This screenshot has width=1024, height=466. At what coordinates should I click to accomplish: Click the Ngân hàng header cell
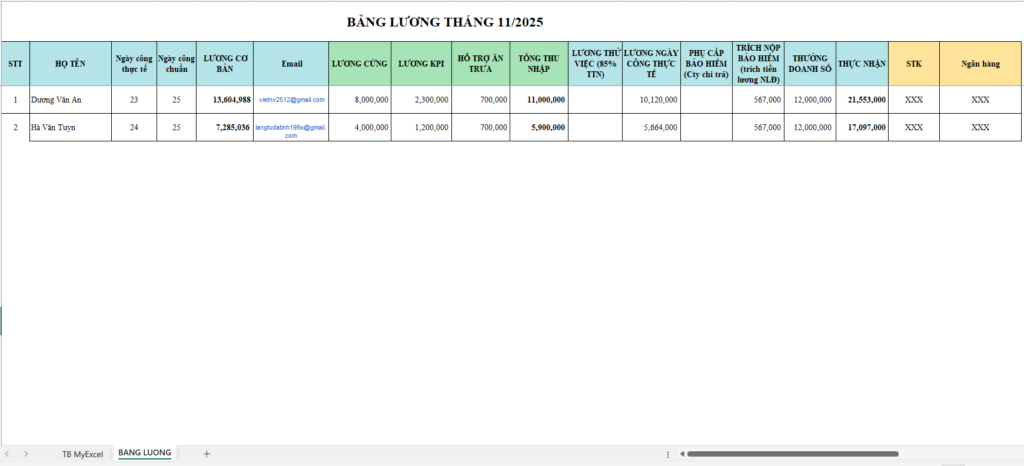980,63
